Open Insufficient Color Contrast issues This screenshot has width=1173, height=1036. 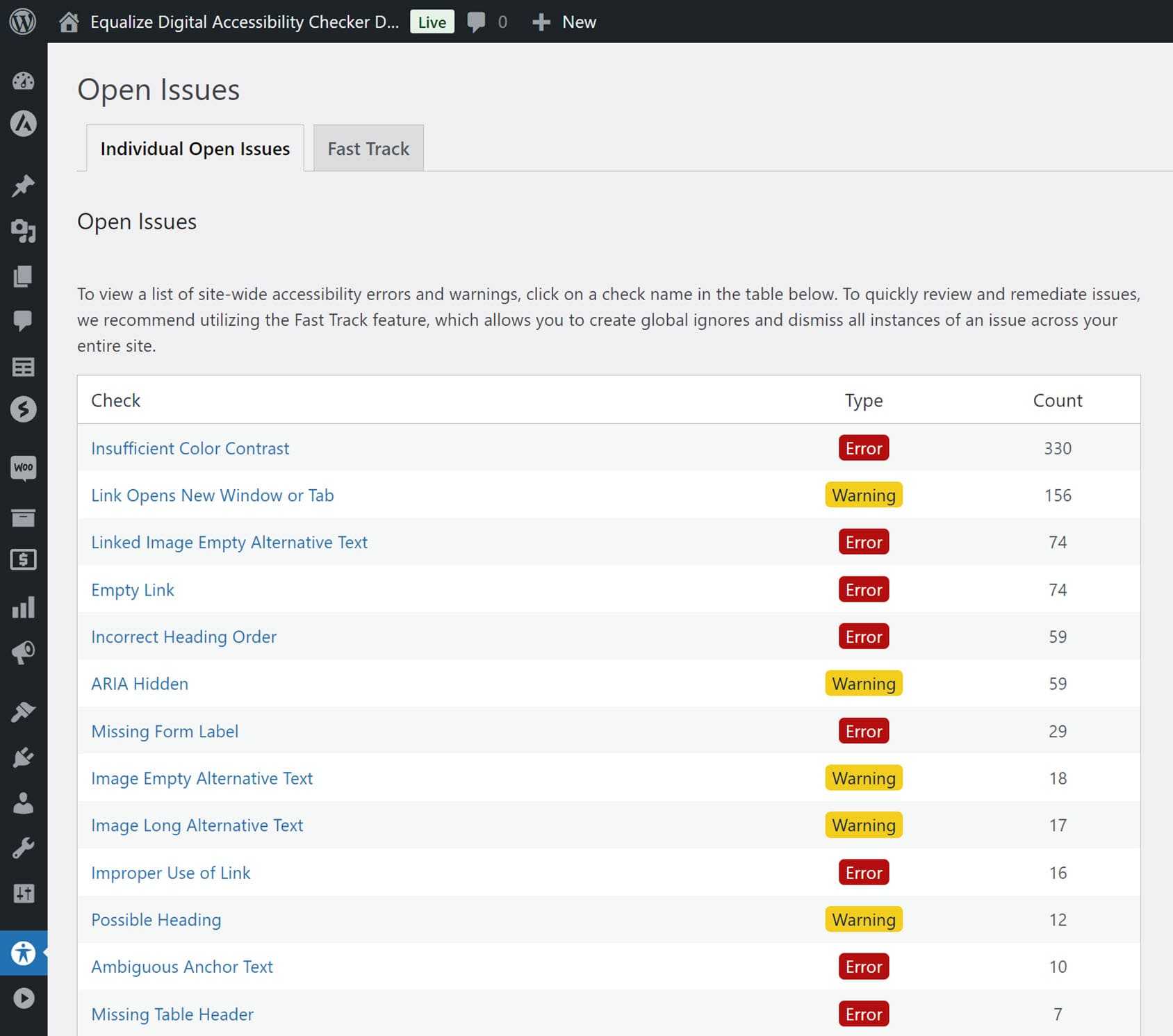pyautogui.click(x=190, y=448)
